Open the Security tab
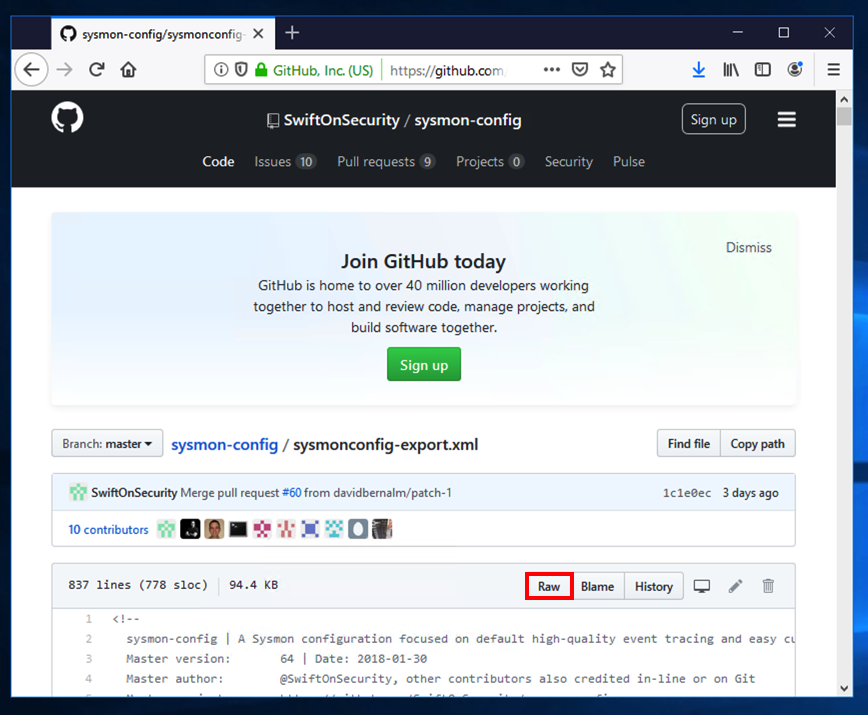 (569, 162)
